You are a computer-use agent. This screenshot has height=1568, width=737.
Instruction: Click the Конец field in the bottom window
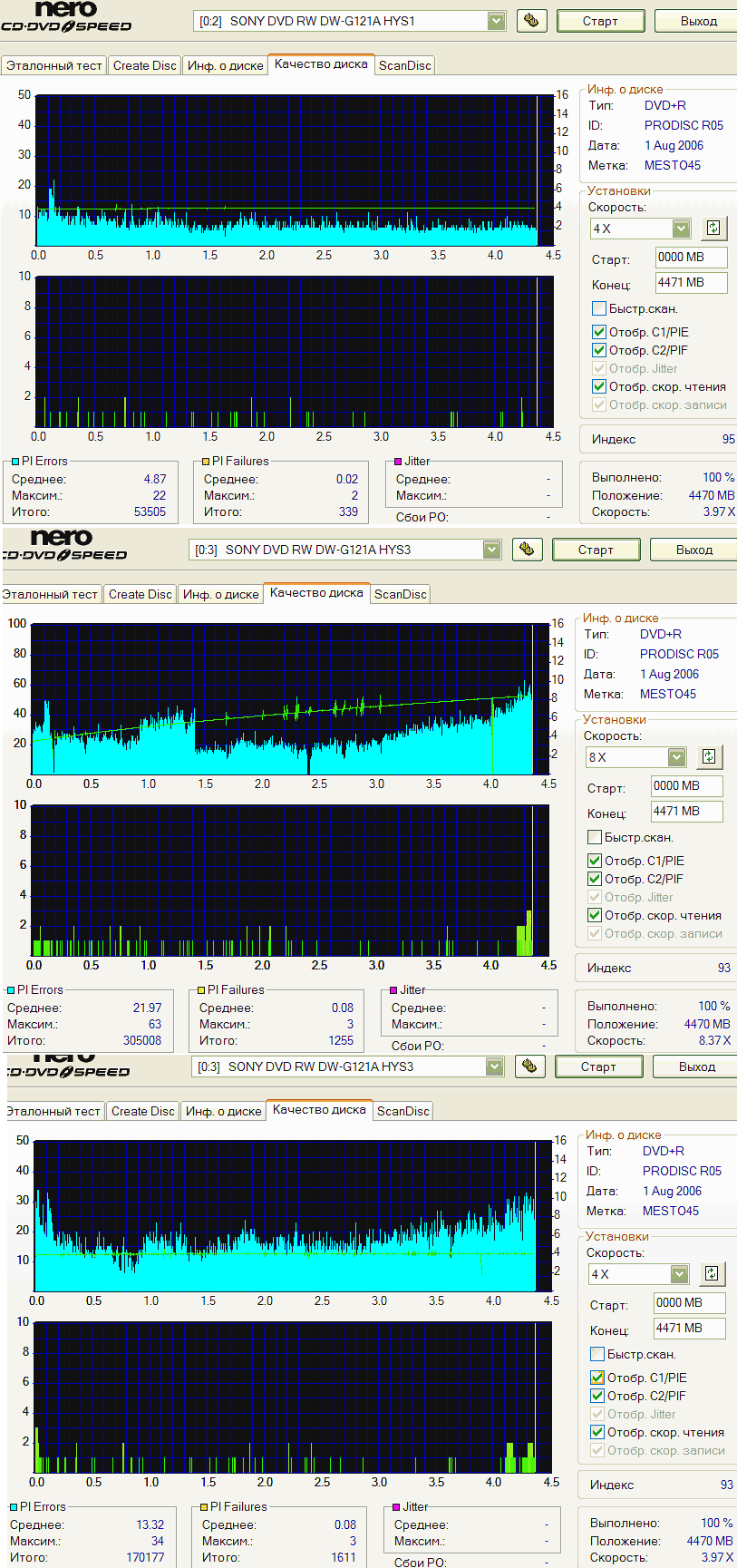689,1329
